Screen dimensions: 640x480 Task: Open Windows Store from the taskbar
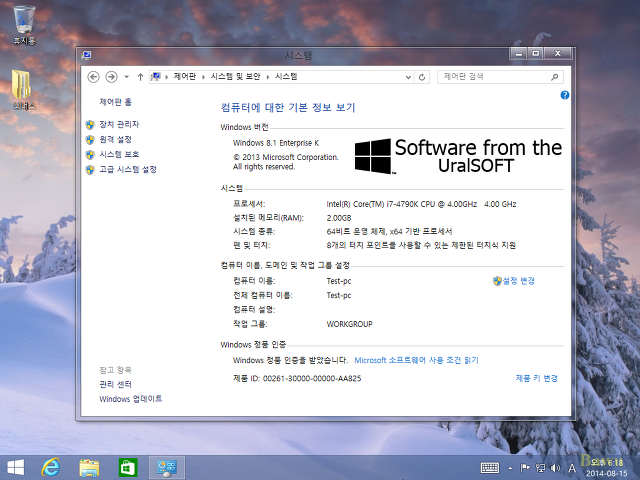coord(128,467)
